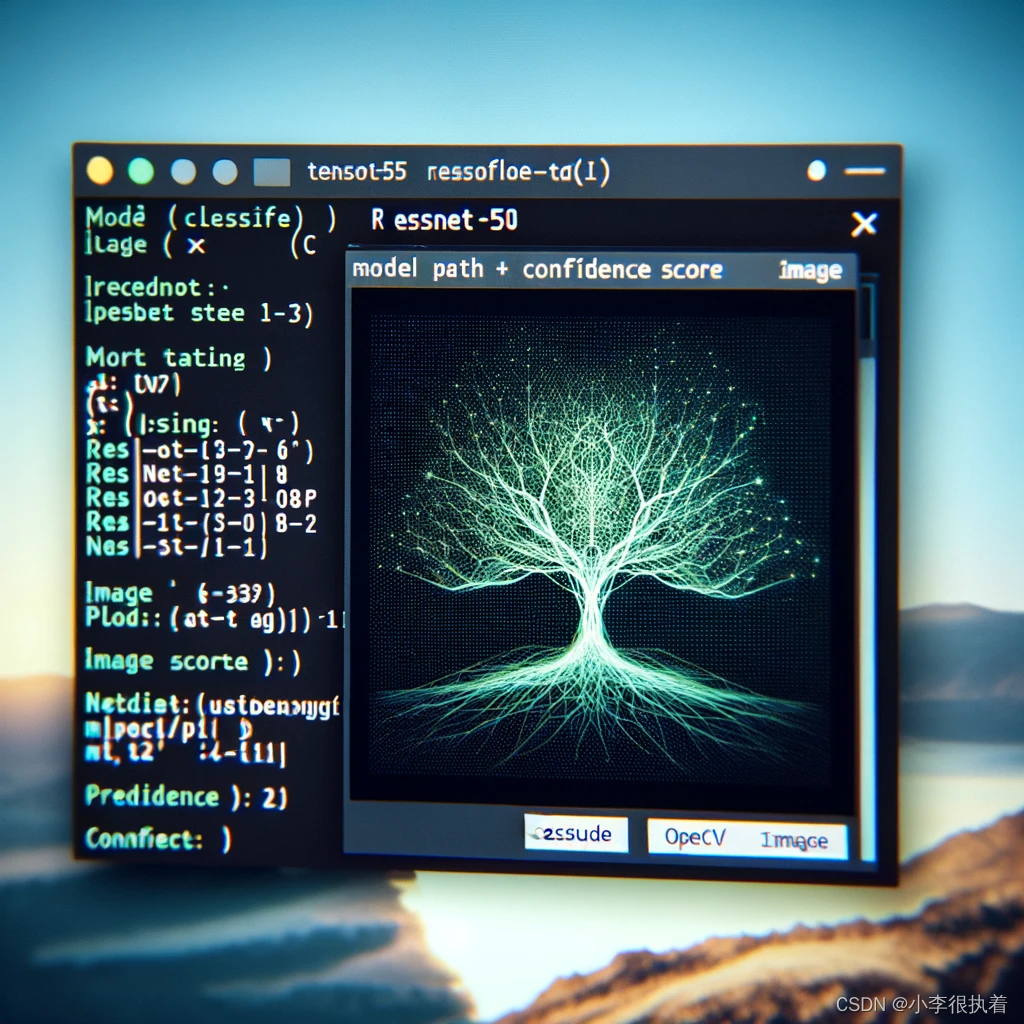Click the yellow traffic-light dot
1024x1024 pixels.
pyautogui.click(x=98, y=170)
